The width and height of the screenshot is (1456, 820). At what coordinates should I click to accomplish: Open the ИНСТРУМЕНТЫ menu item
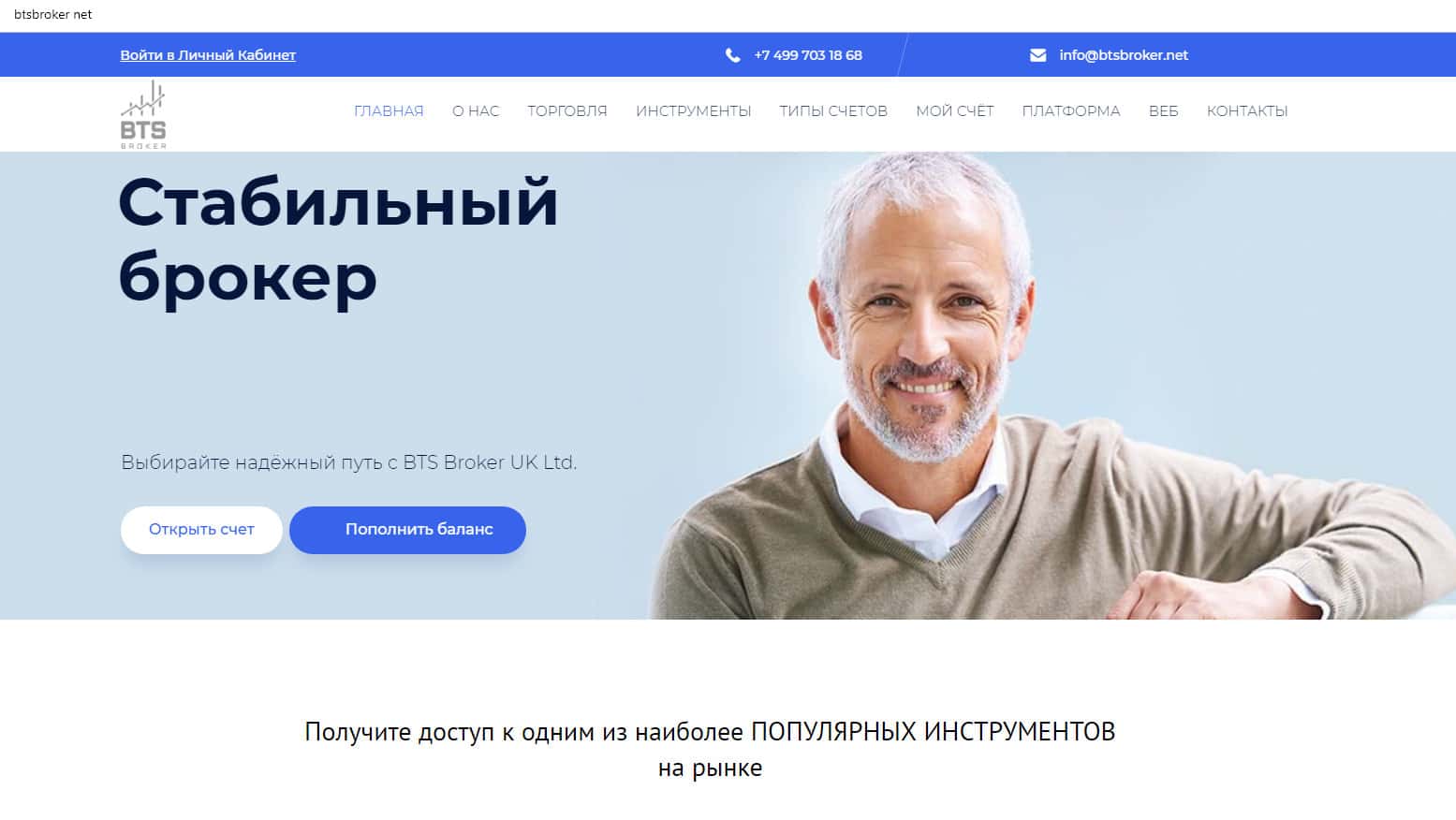click(694, 110)
